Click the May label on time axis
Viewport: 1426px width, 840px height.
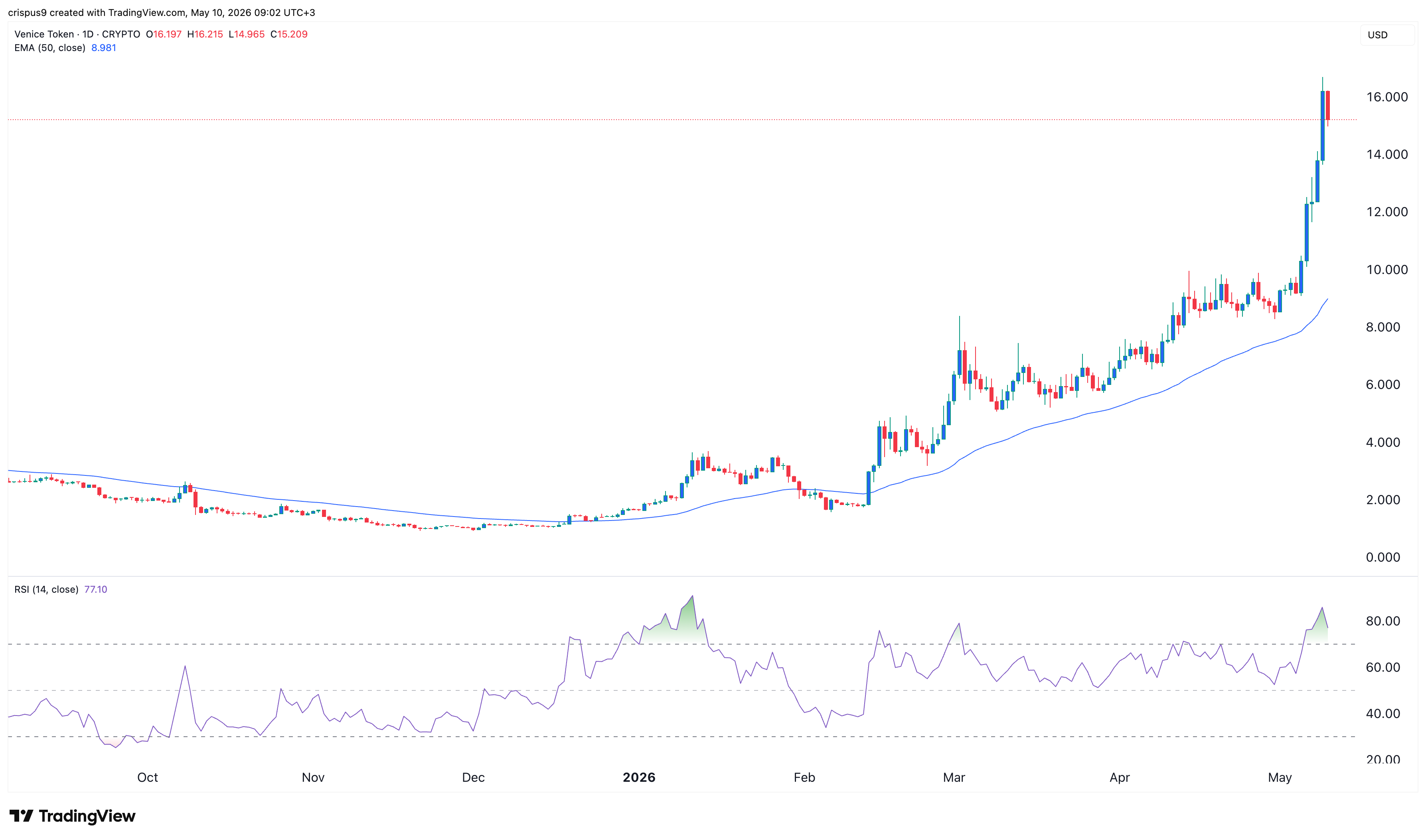1280,777
